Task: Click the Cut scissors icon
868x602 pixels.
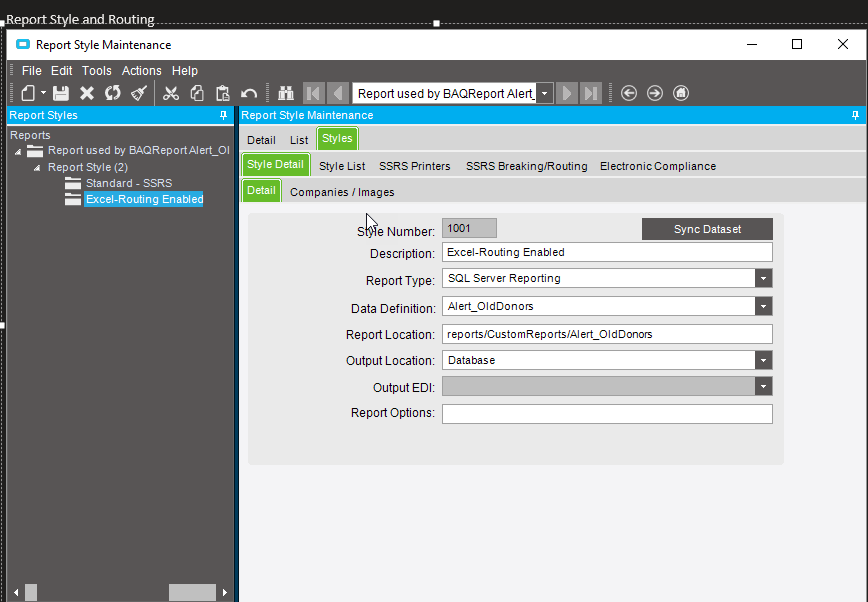Action: (x=171, y=93)
